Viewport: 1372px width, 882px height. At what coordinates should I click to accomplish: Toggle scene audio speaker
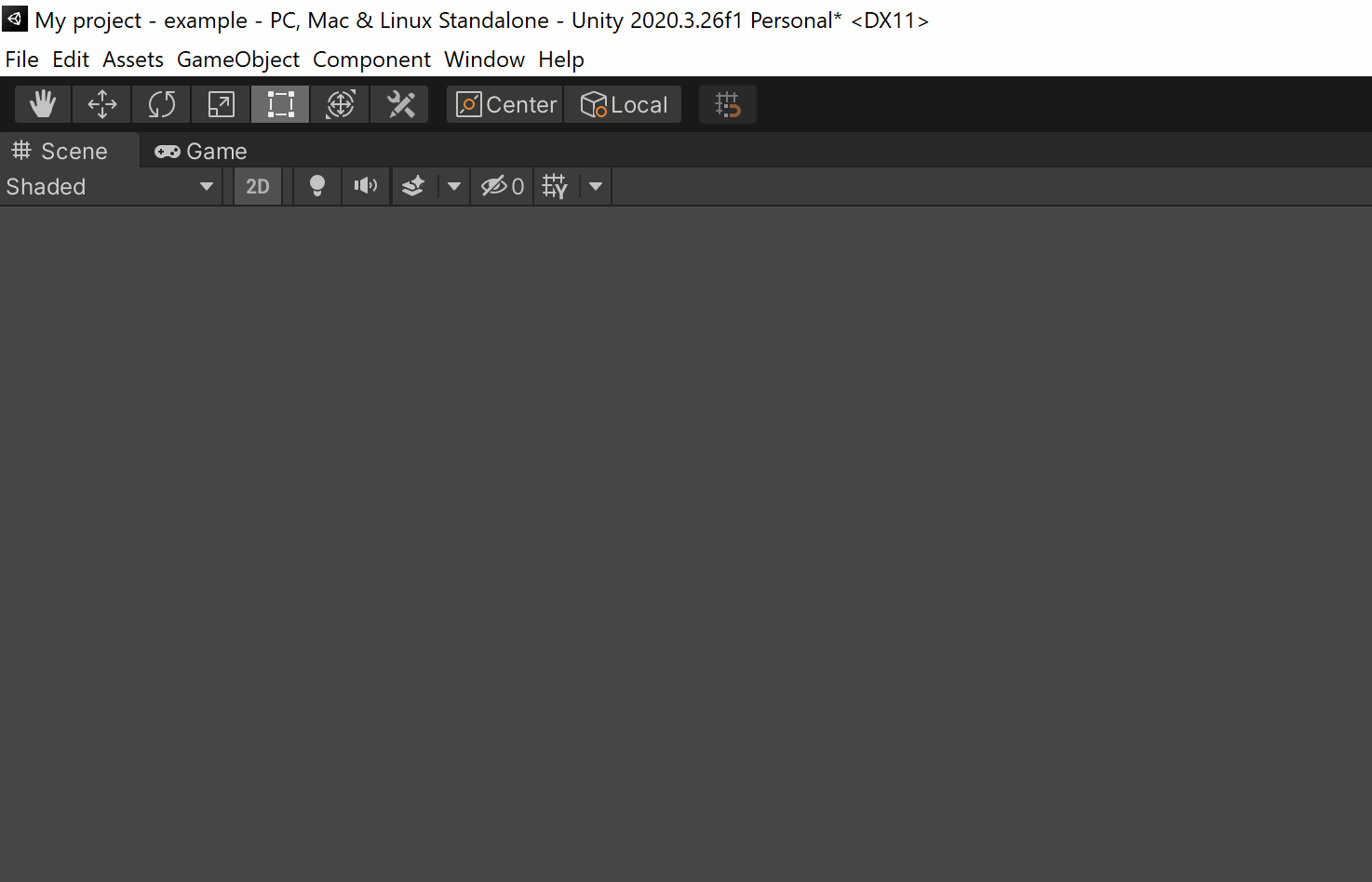(x=366, y=186)
